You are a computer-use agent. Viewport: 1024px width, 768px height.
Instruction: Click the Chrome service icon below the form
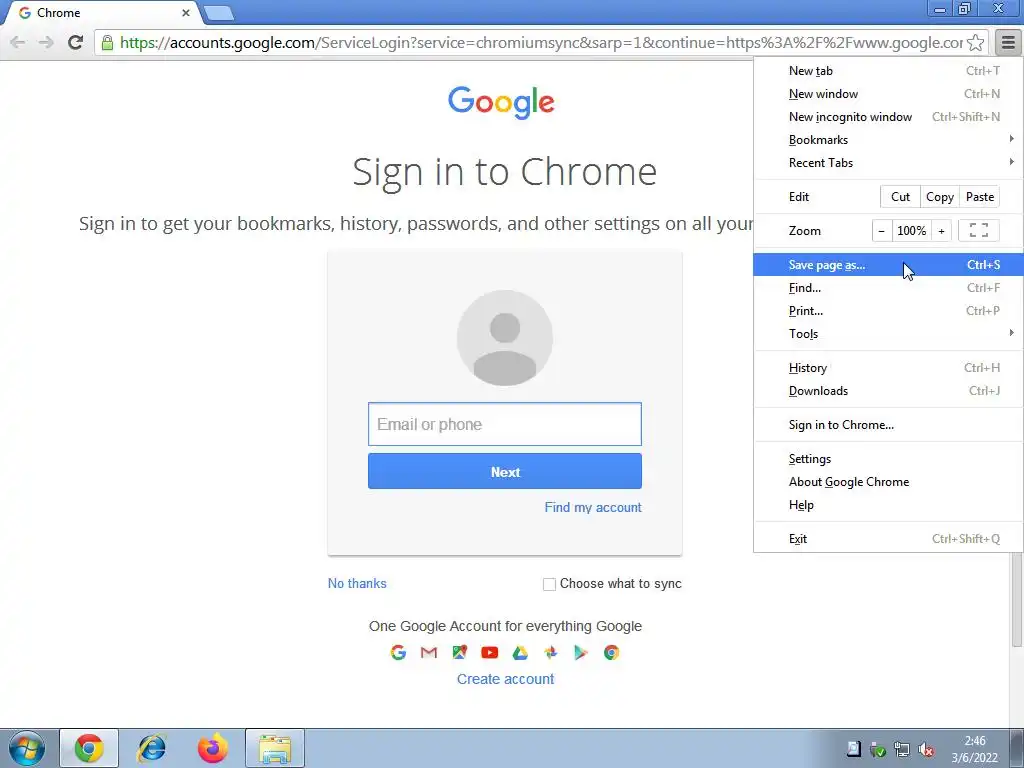click(x=611, y=652)
